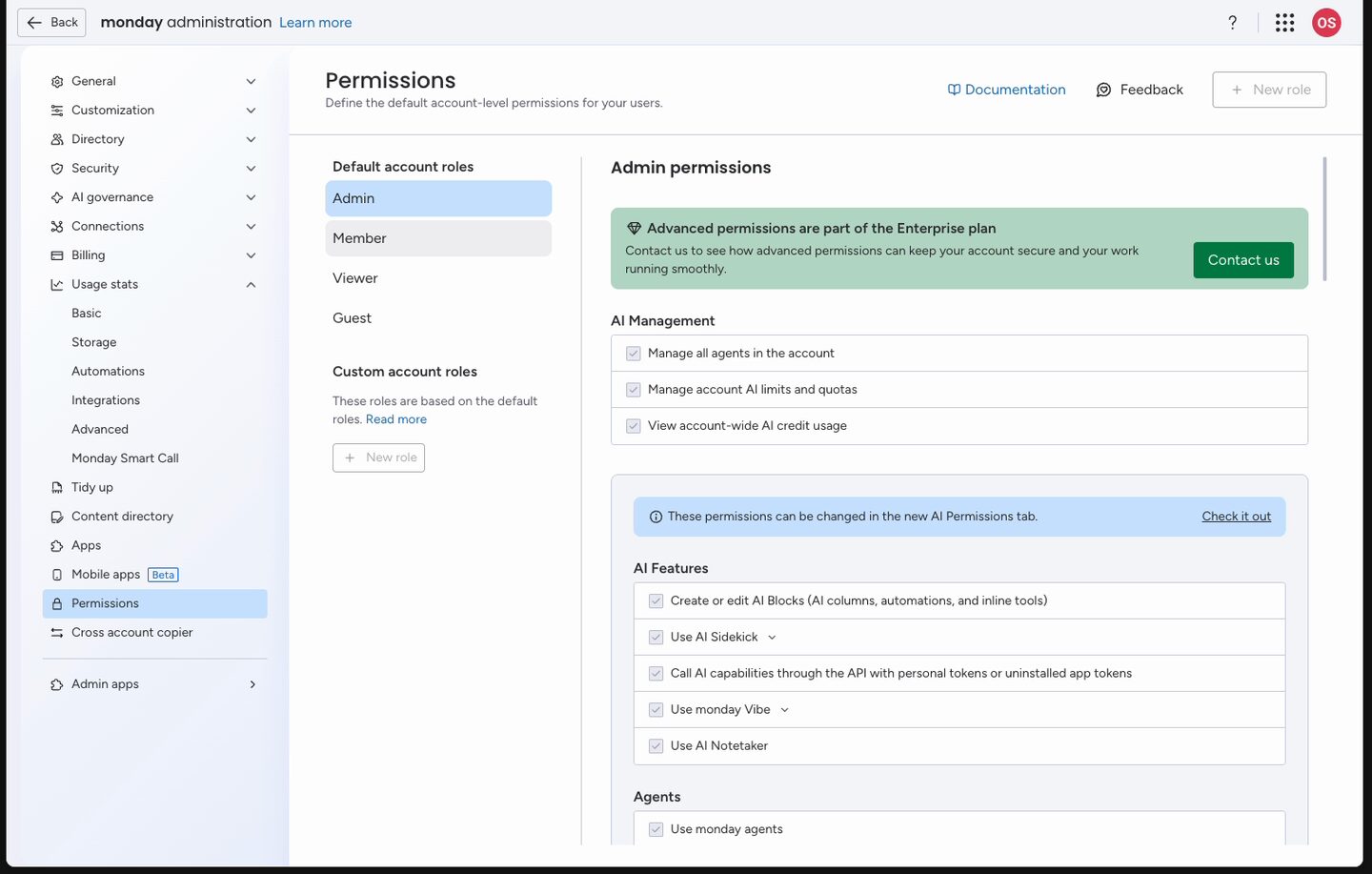This screenshot has height=874, width=1372.
Task: Click the Customization sliders icon
Action: [x=57, y=111]
